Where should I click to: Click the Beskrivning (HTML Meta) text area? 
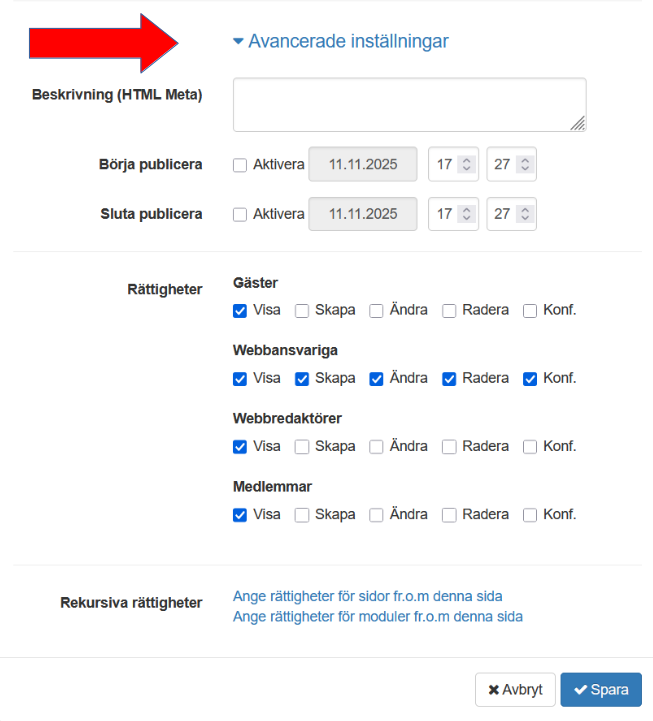pos(409,104)
